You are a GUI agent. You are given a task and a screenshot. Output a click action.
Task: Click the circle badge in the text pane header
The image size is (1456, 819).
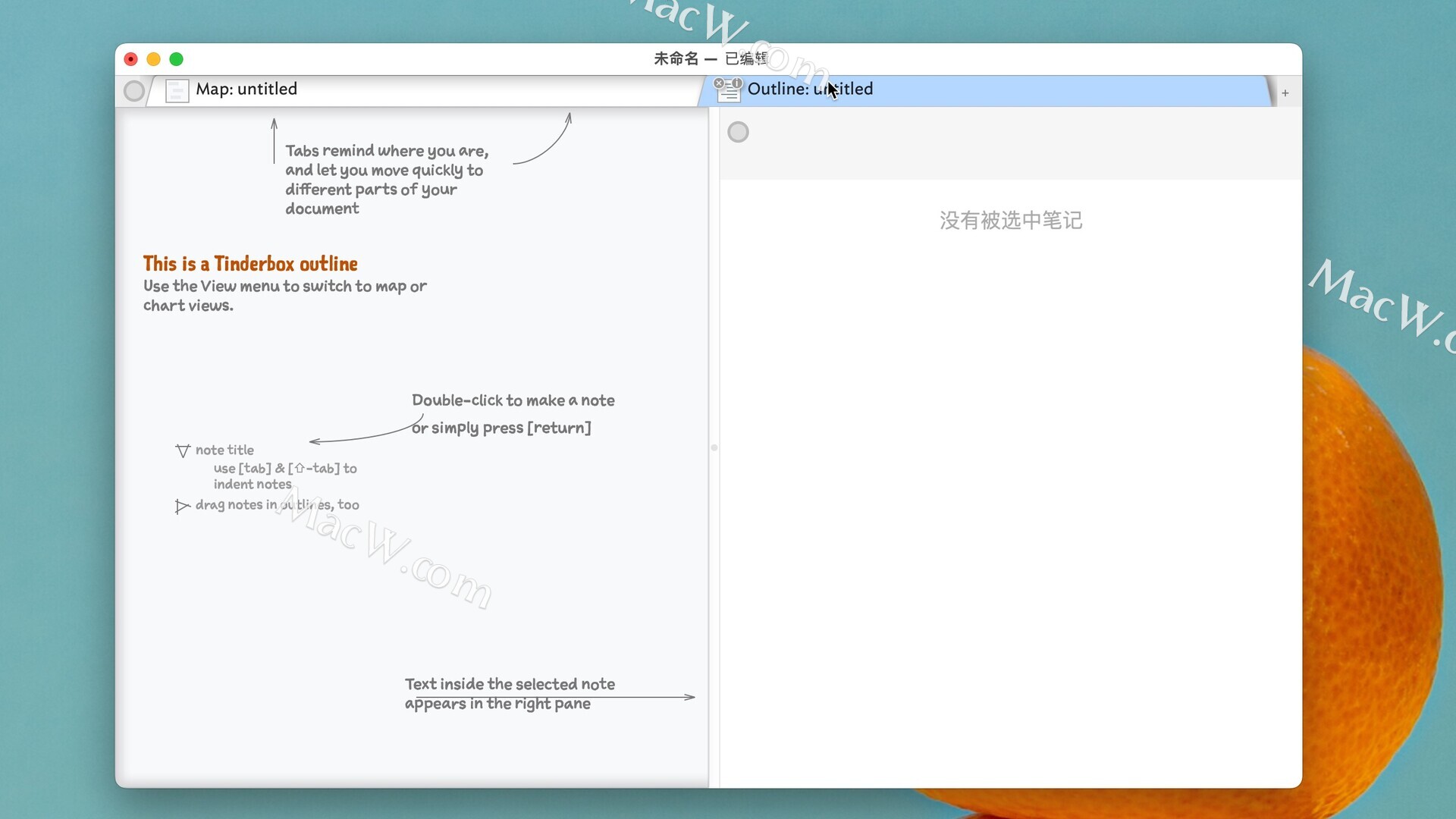click(x=738, y=132)
